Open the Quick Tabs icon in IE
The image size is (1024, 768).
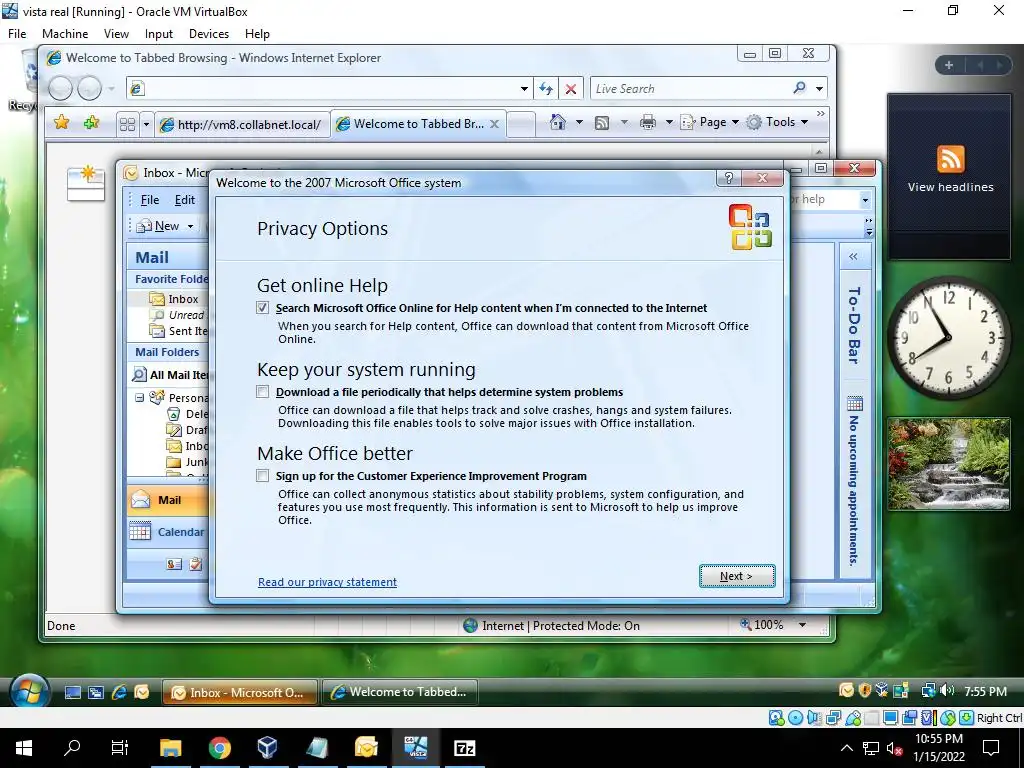[127, 124]
